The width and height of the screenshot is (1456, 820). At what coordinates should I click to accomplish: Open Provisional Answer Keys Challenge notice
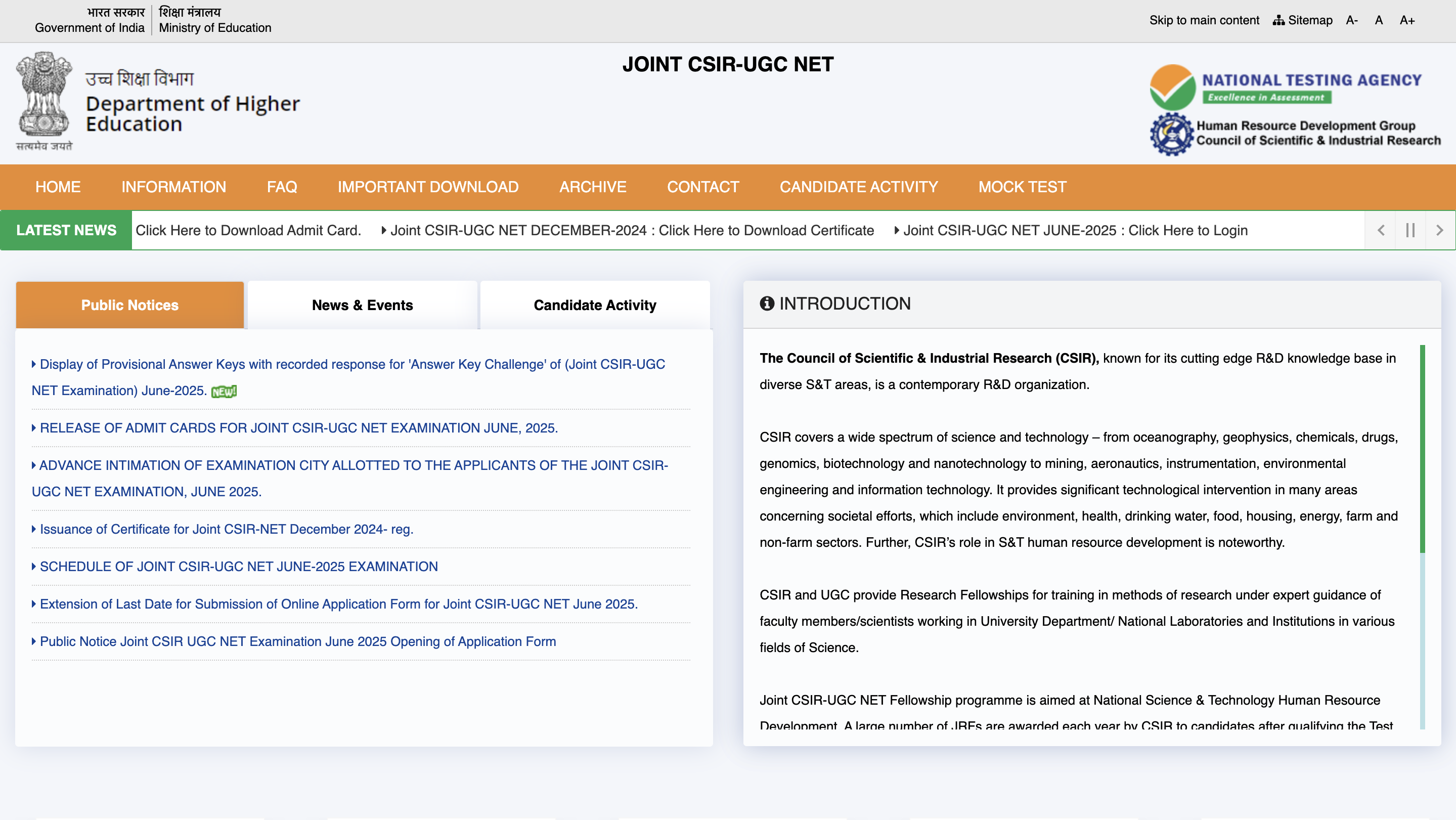(x=348, y=377)
